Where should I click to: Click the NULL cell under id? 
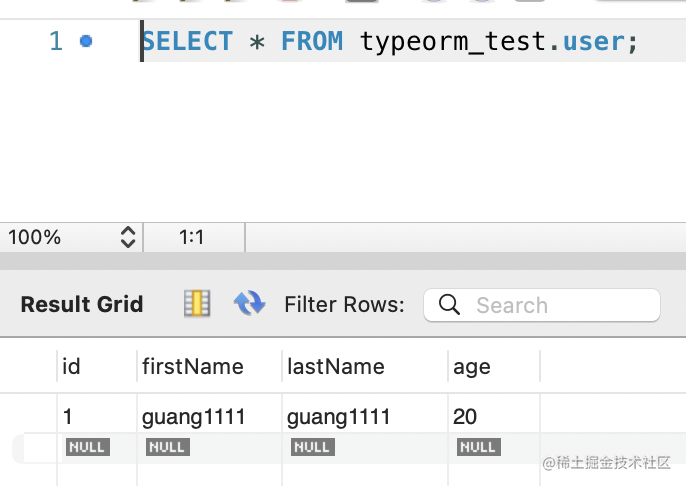click(87, 447)
